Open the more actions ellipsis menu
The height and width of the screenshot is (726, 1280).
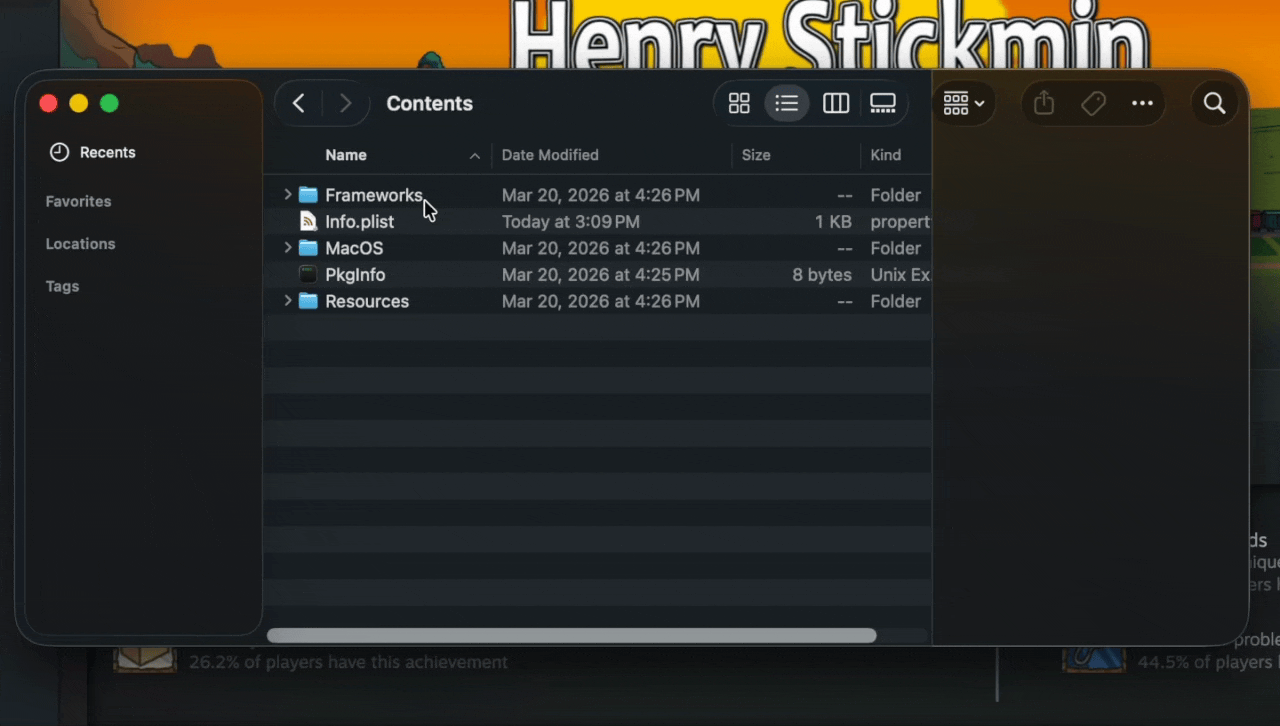click(1142, 103)
